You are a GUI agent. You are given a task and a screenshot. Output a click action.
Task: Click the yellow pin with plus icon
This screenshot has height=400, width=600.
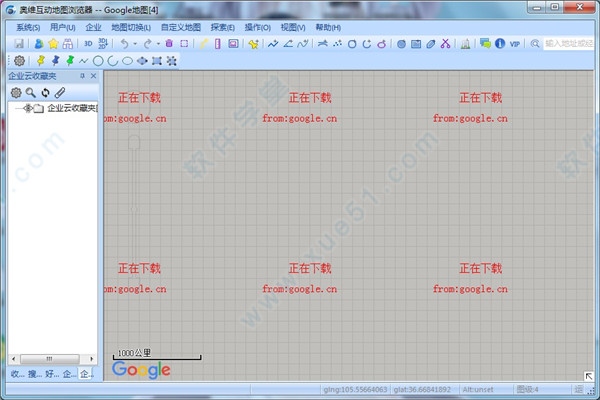tap(253, 44)
